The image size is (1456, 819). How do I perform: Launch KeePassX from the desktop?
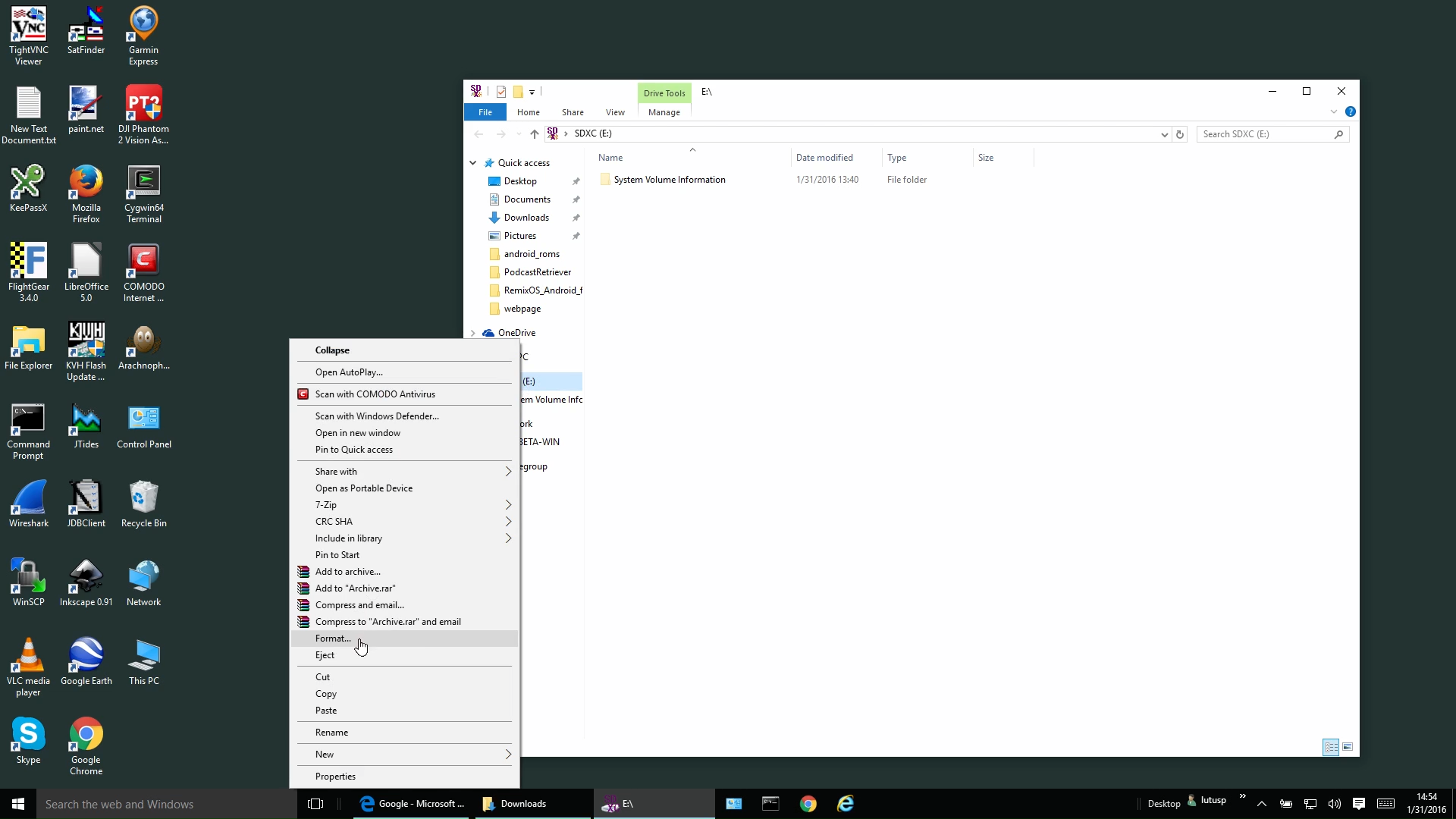(29, 183)
